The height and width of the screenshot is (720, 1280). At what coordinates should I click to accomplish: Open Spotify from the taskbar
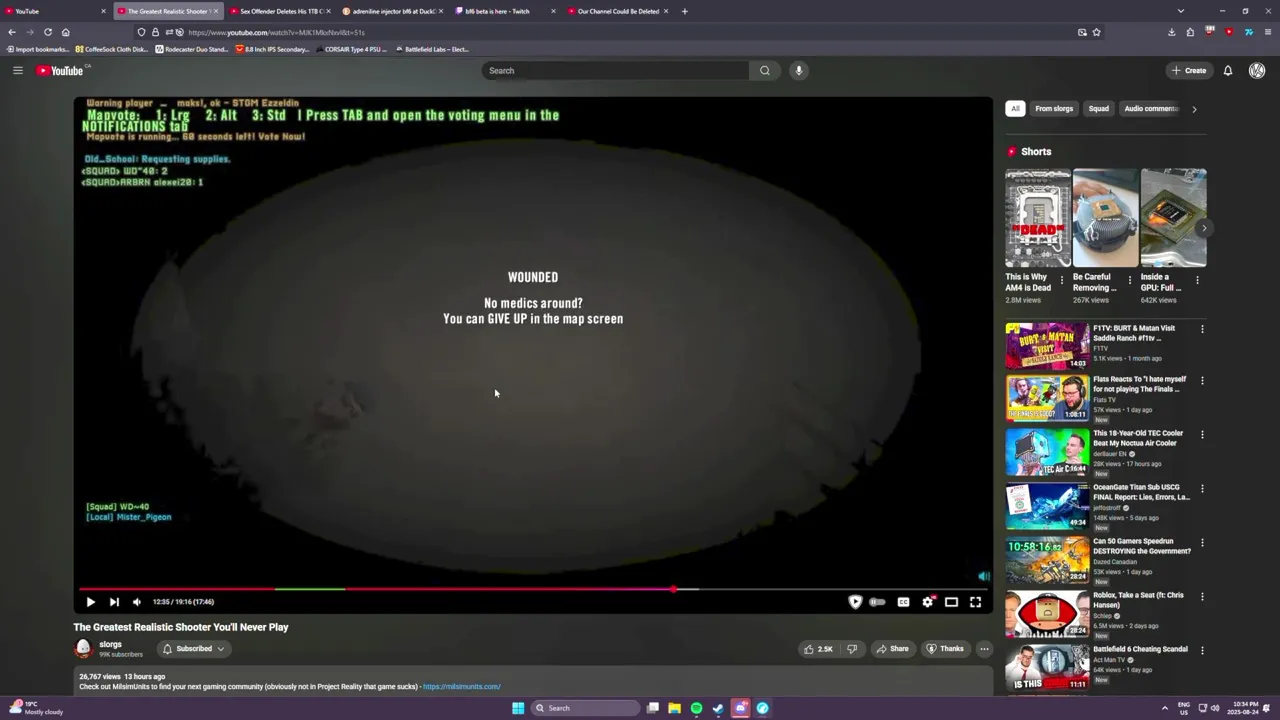point(697,708)
